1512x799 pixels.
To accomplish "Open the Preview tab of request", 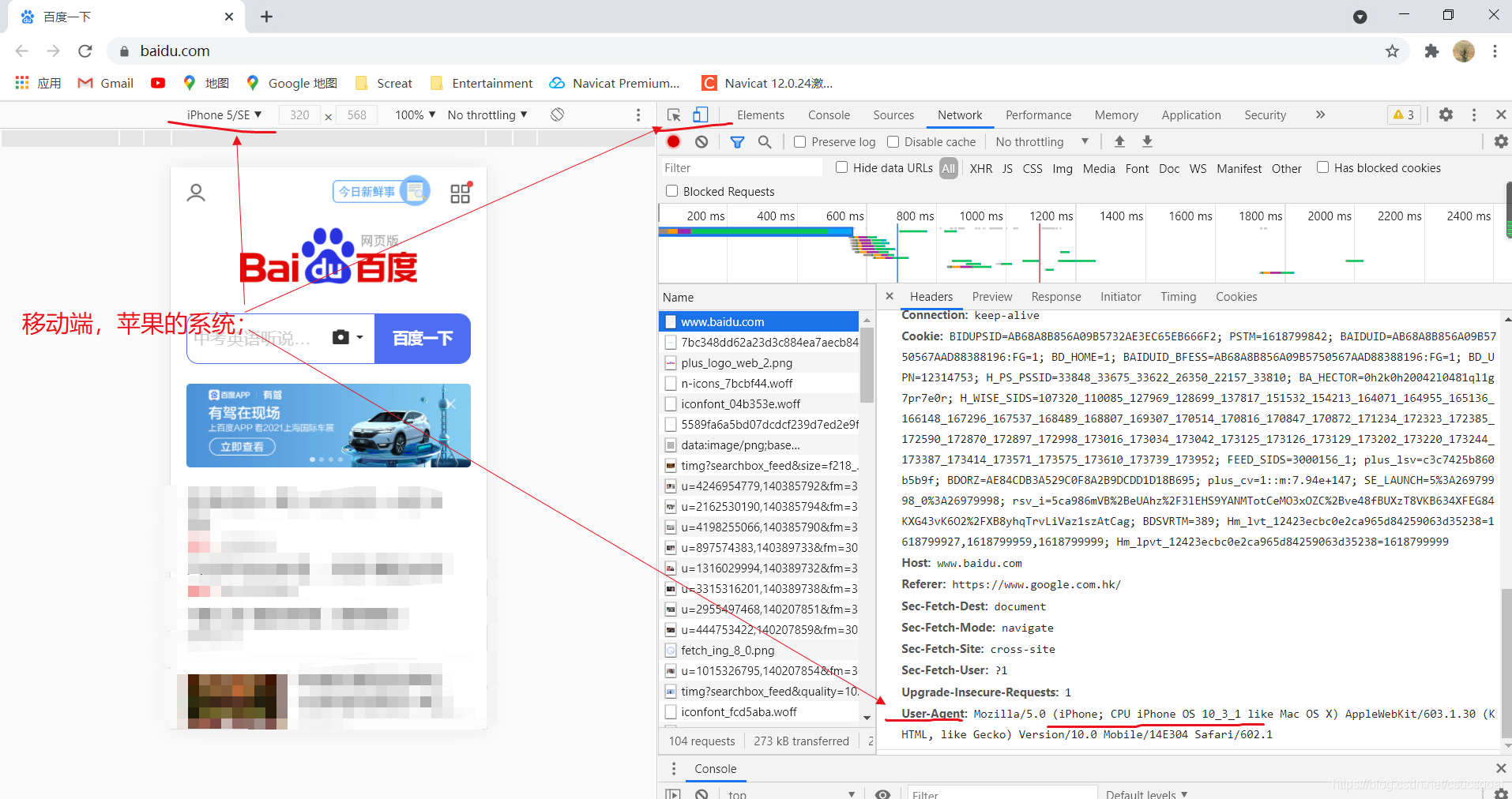I will coord(992,296).
